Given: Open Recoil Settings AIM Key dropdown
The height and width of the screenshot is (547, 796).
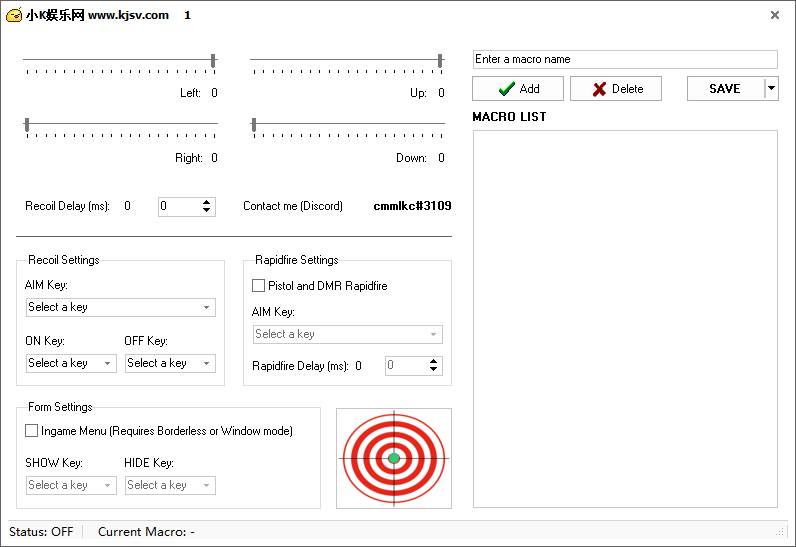Looking at the screenshot, I should [121, 307].
